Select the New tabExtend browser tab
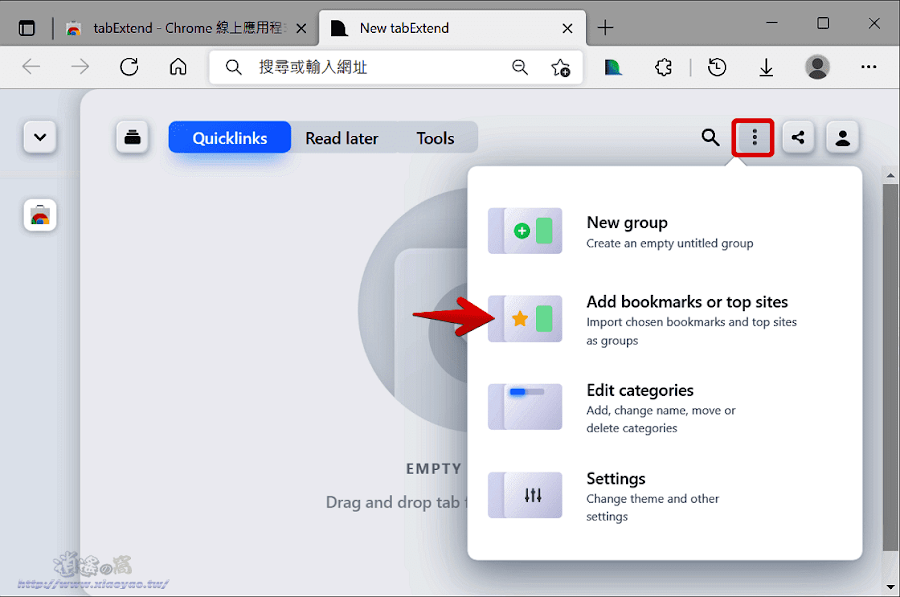This screenshot has height=597, width=900. pyautogui.click(x=452, y=28)
